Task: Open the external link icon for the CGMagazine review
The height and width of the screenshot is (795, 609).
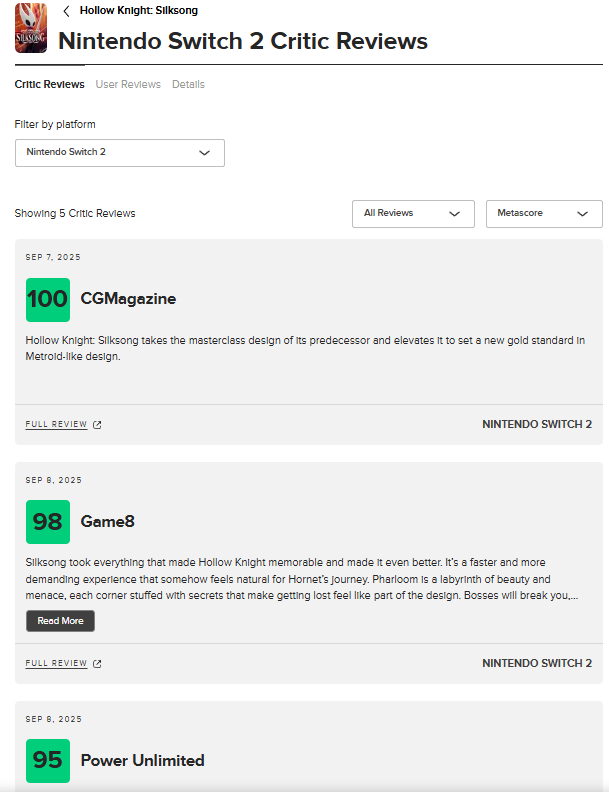Action: [97, 425]
